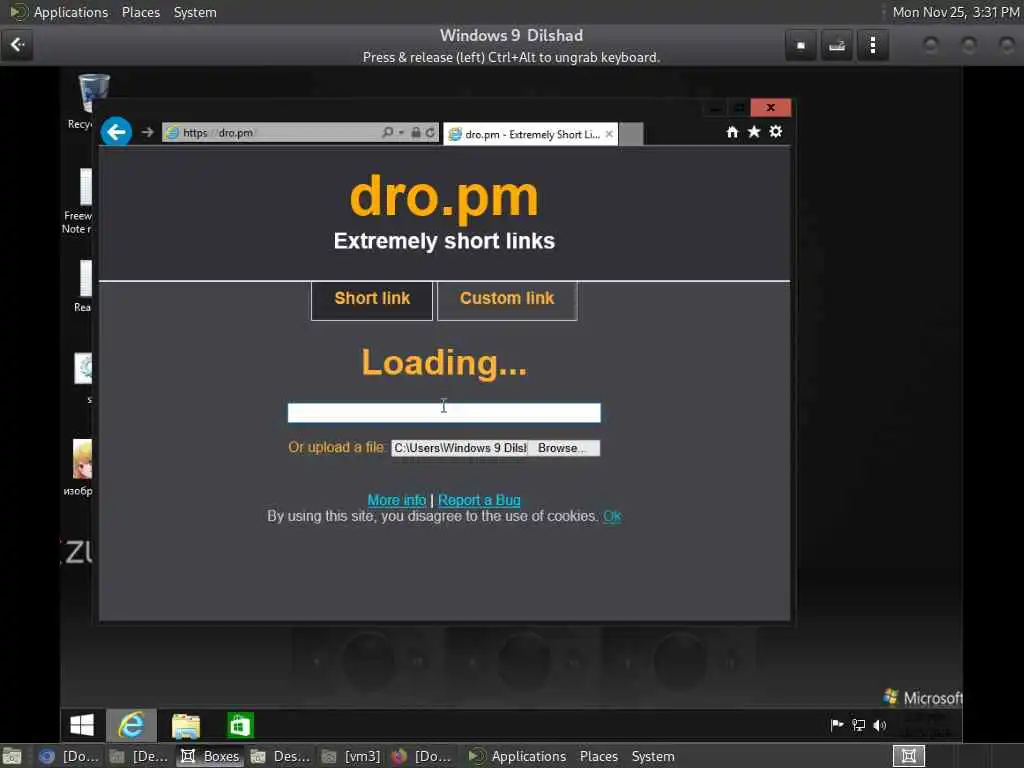Open the top panel System menu
1024x768 pixels.
point(195,12)
